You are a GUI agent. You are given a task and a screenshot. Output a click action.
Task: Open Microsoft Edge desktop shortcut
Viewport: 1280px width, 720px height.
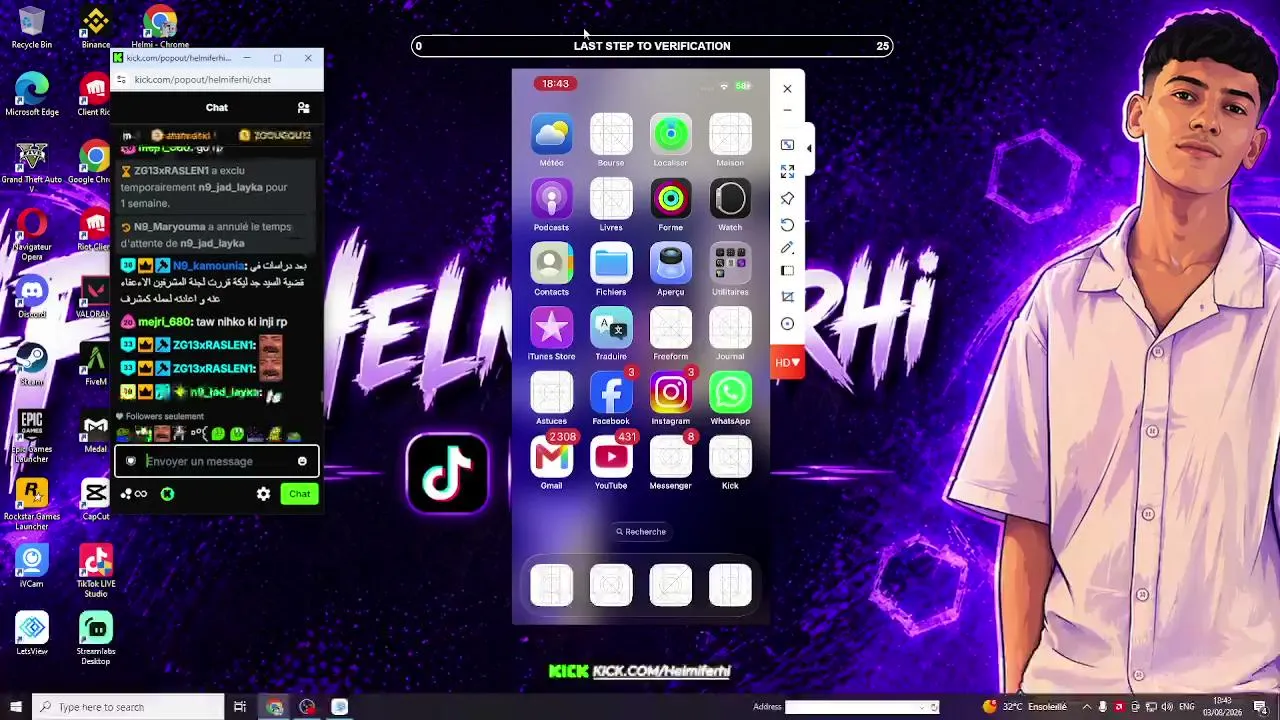(x=32, y=95)
